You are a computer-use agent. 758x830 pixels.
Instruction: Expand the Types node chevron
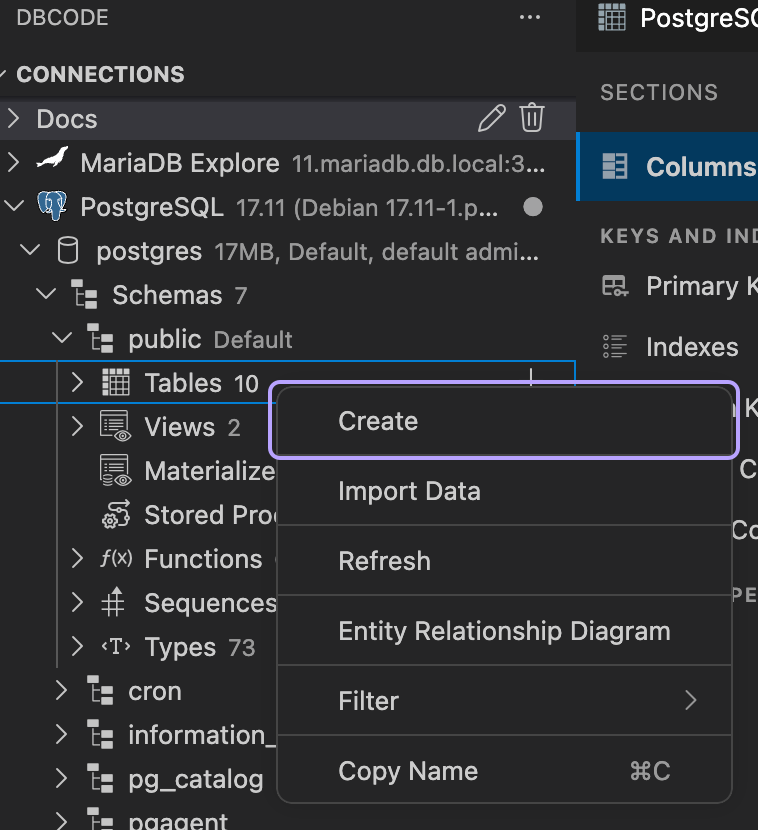coord(77,646)
